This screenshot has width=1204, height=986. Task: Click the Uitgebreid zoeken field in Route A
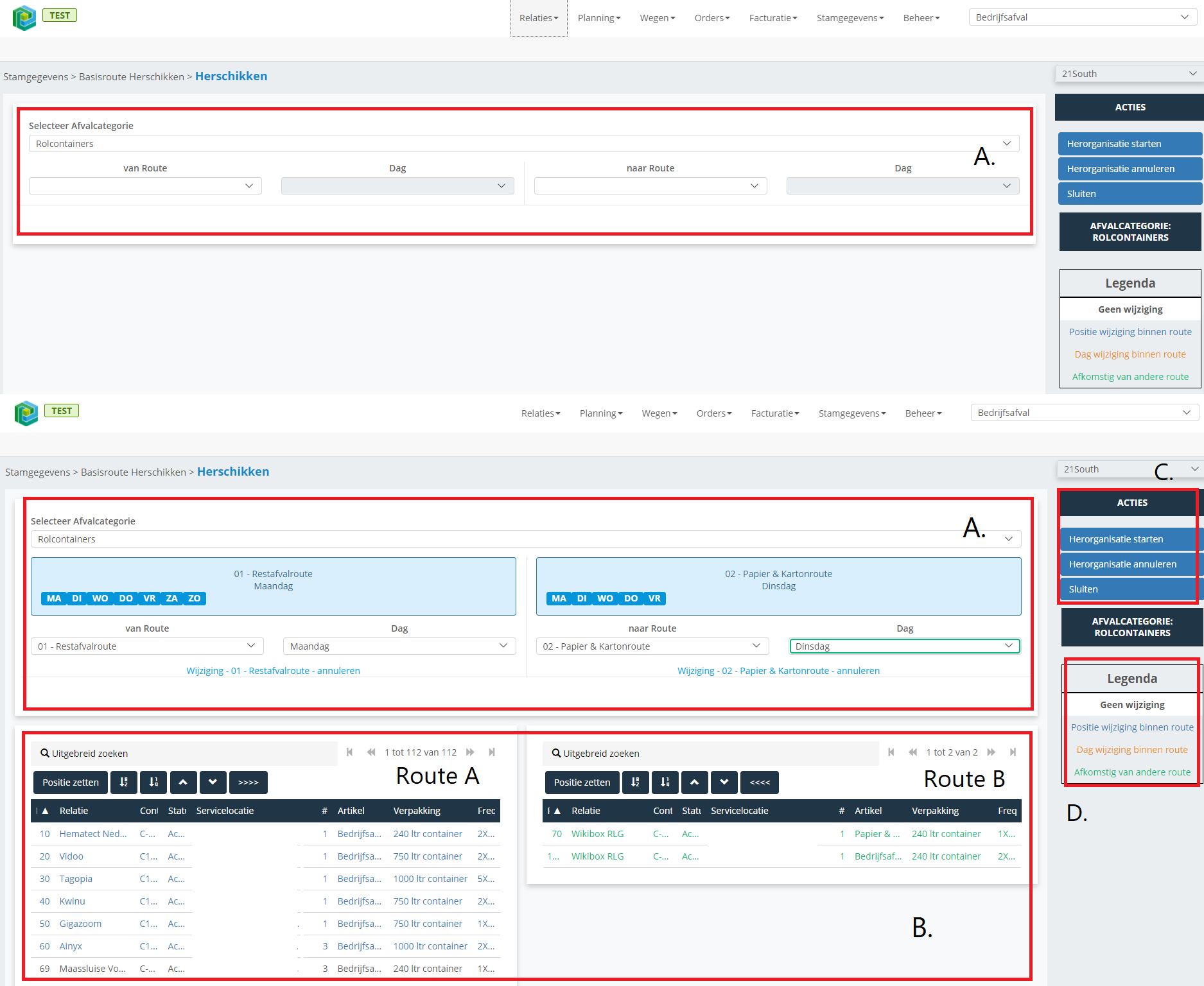[x=184, y=753]
